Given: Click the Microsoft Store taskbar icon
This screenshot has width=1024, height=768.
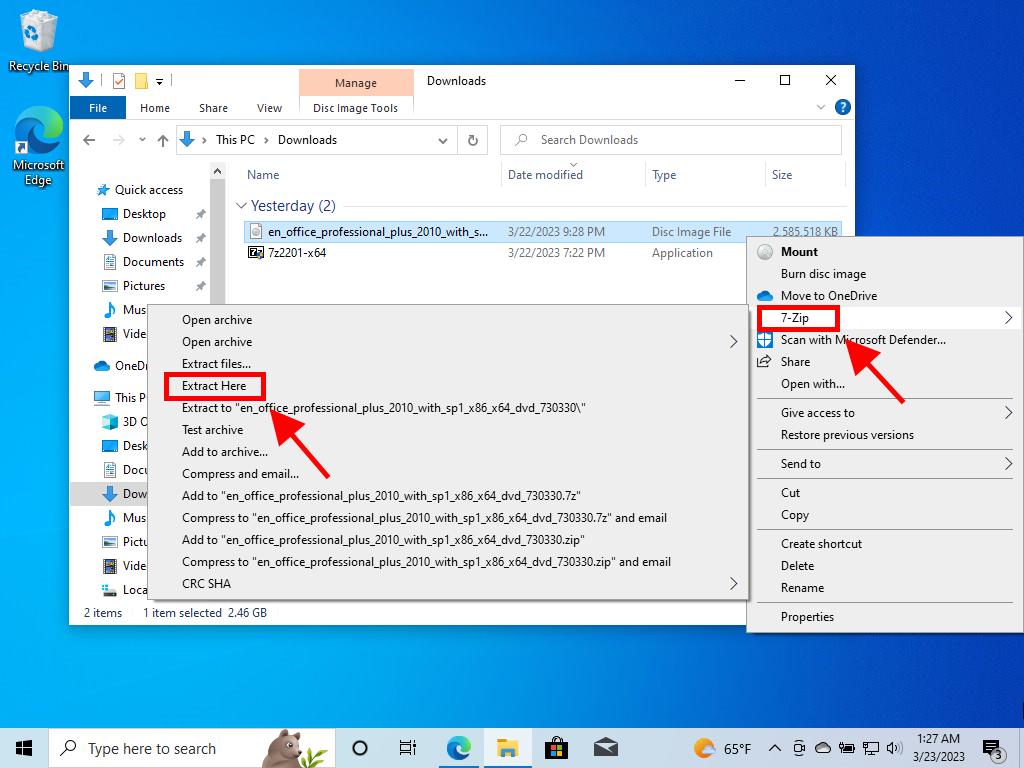Looking at the screenshot, I should [556, 748].
